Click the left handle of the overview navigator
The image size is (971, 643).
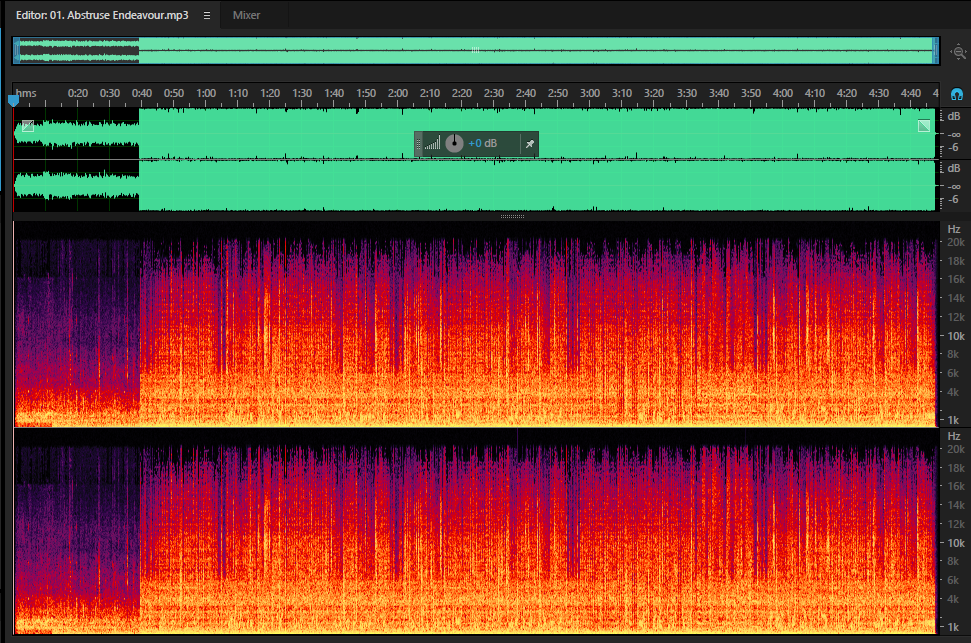point(17,51)
